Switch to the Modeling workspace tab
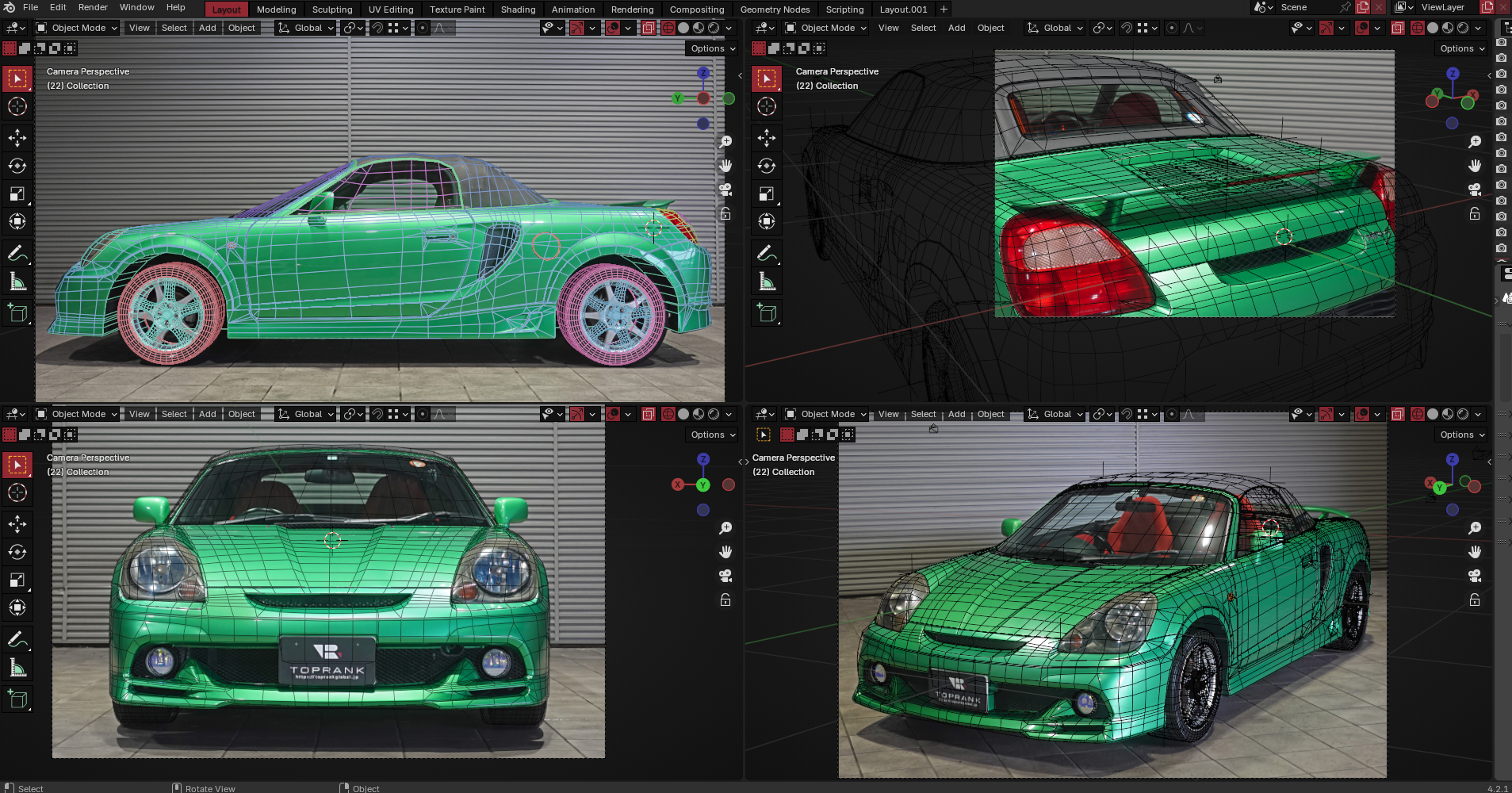1512x793 pixels. click(277, 10)
